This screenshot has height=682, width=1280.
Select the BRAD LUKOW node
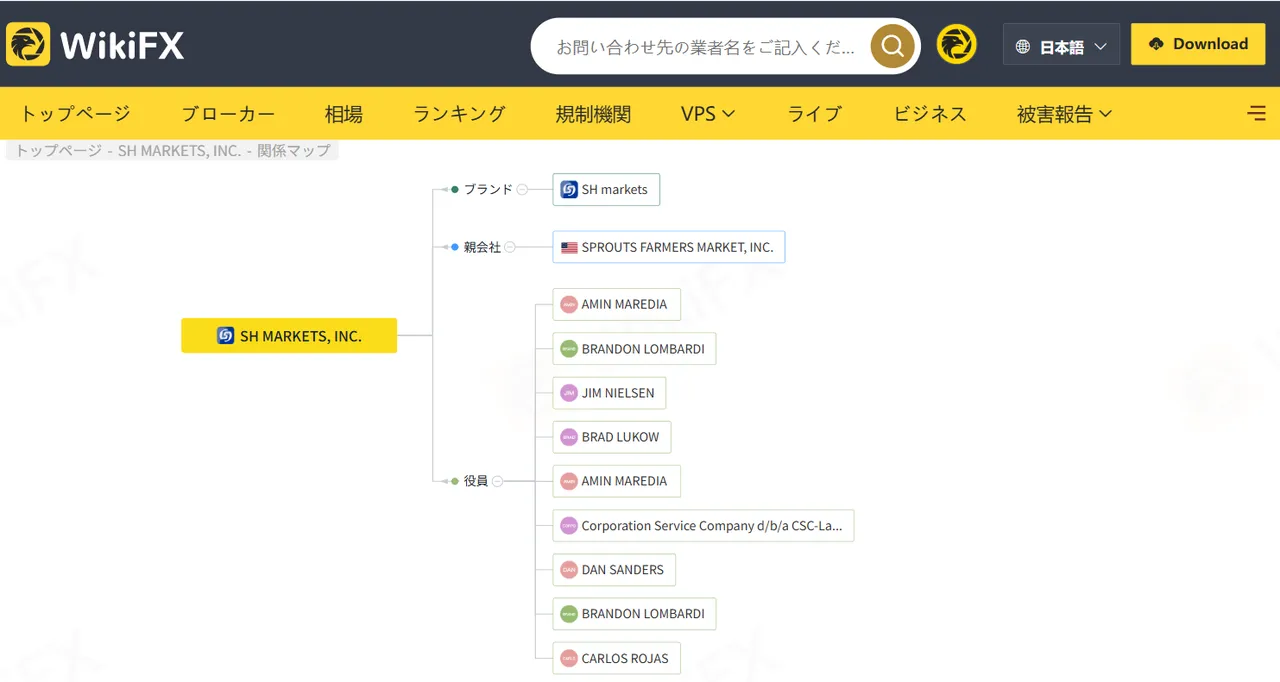tap(611, 437)
